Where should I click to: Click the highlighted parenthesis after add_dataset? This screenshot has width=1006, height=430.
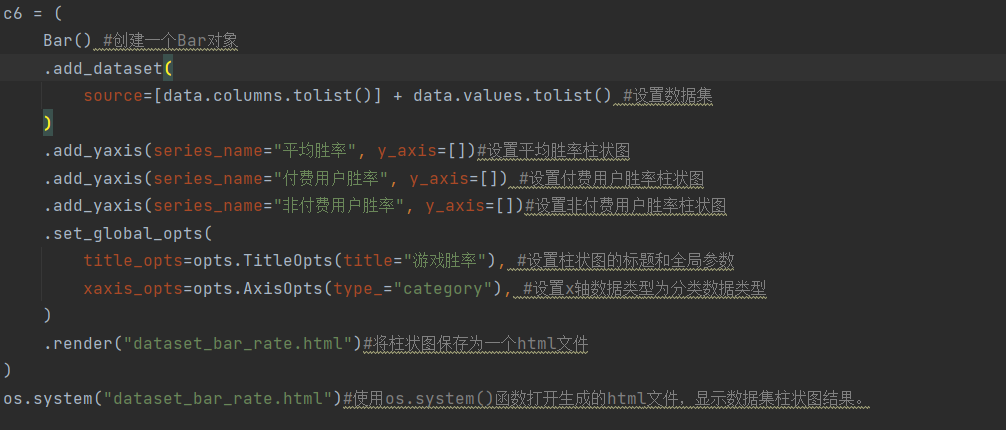point(168,68)
